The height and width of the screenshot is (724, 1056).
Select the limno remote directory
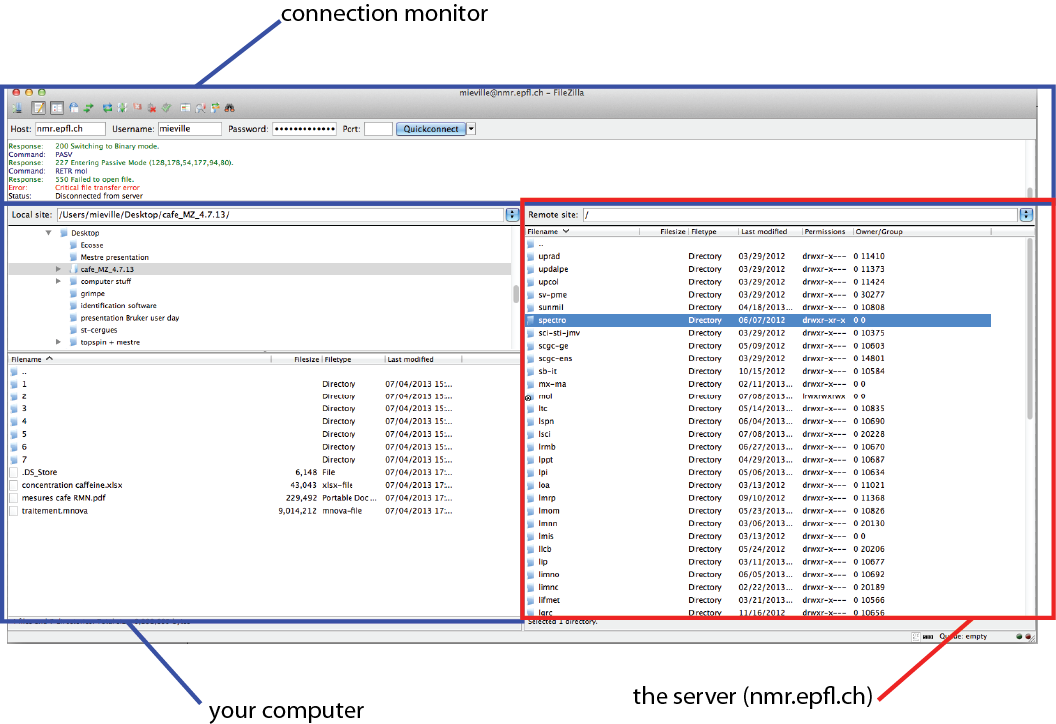pyautogui.click(x=758, y=574)
